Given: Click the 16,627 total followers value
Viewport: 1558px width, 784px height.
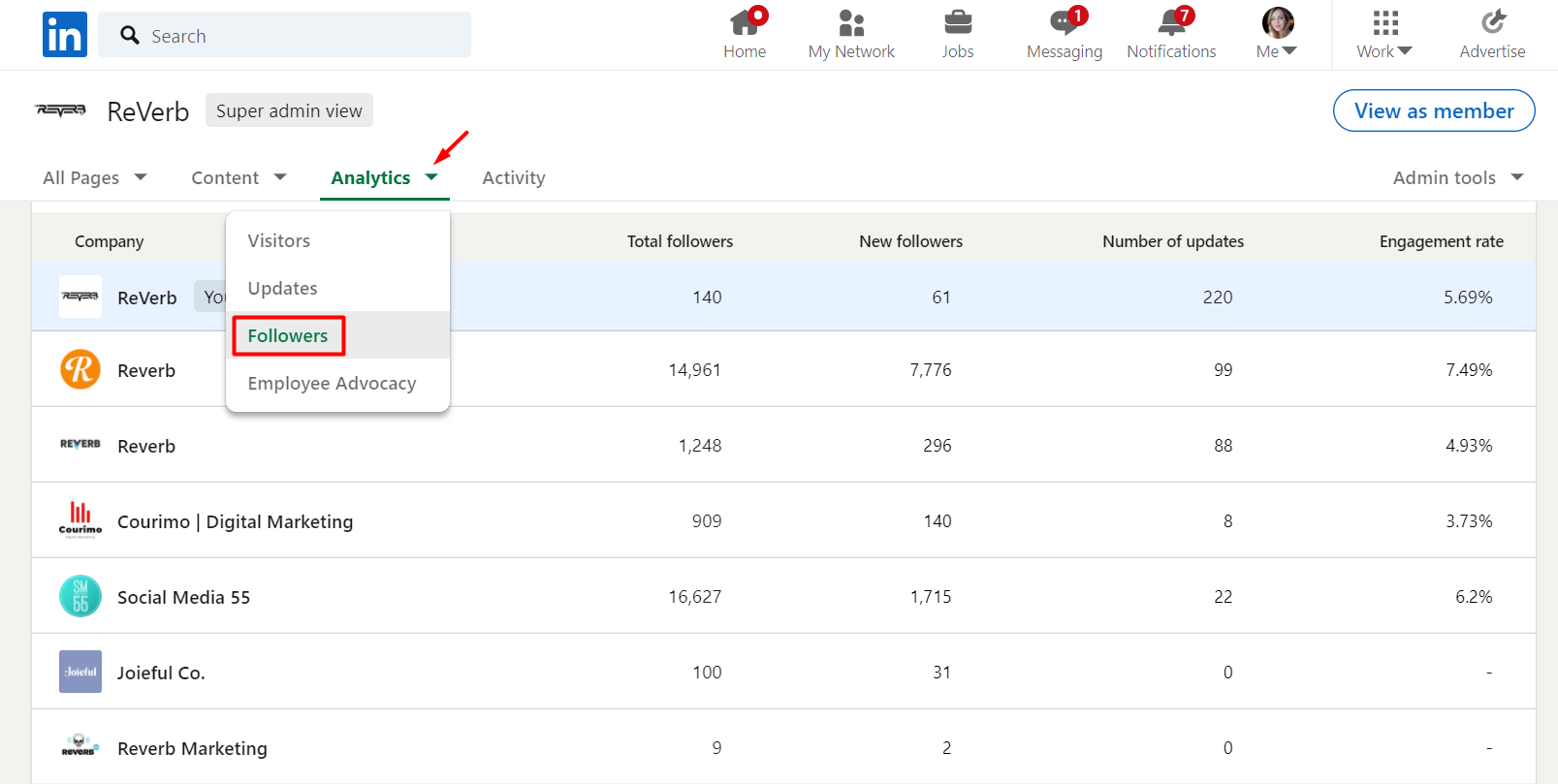Looking at the screenshot, I should click(x=695, y=596).
